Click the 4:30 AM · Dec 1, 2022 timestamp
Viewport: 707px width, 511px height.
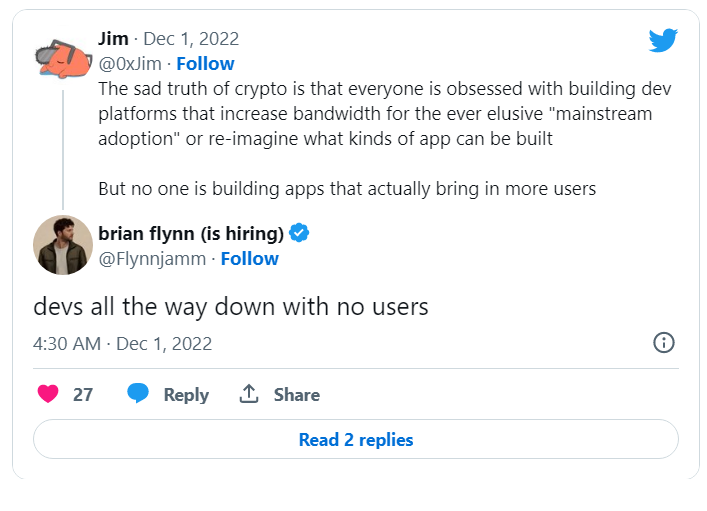(122, 343)
